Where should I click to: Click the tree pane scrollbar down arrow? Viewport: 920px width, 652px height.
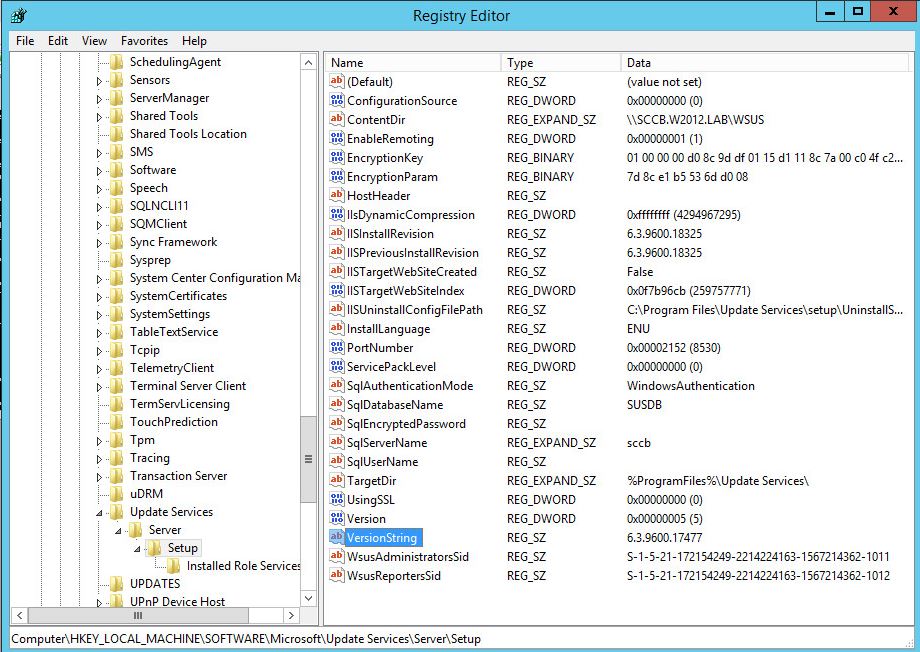point(306,596)
